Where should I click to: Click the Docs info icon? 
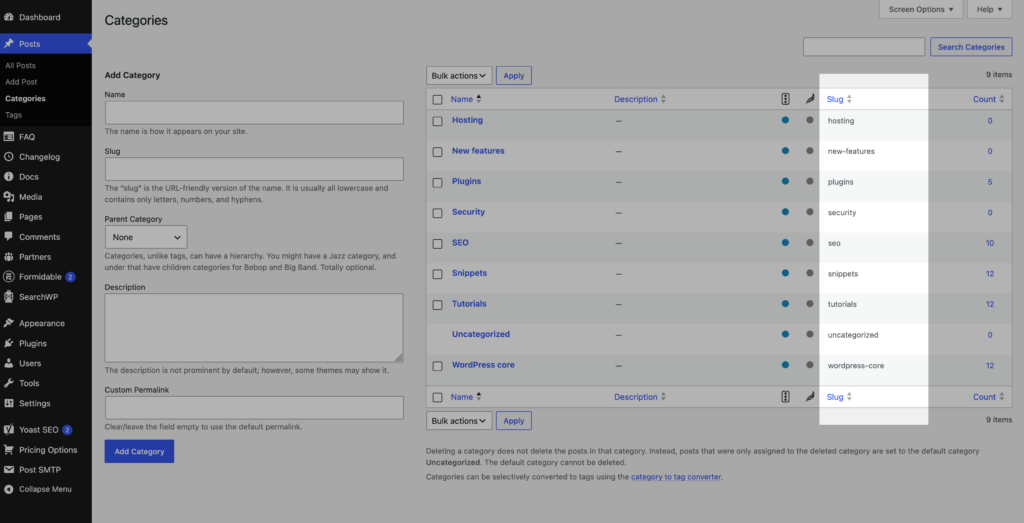pos(9,177)
